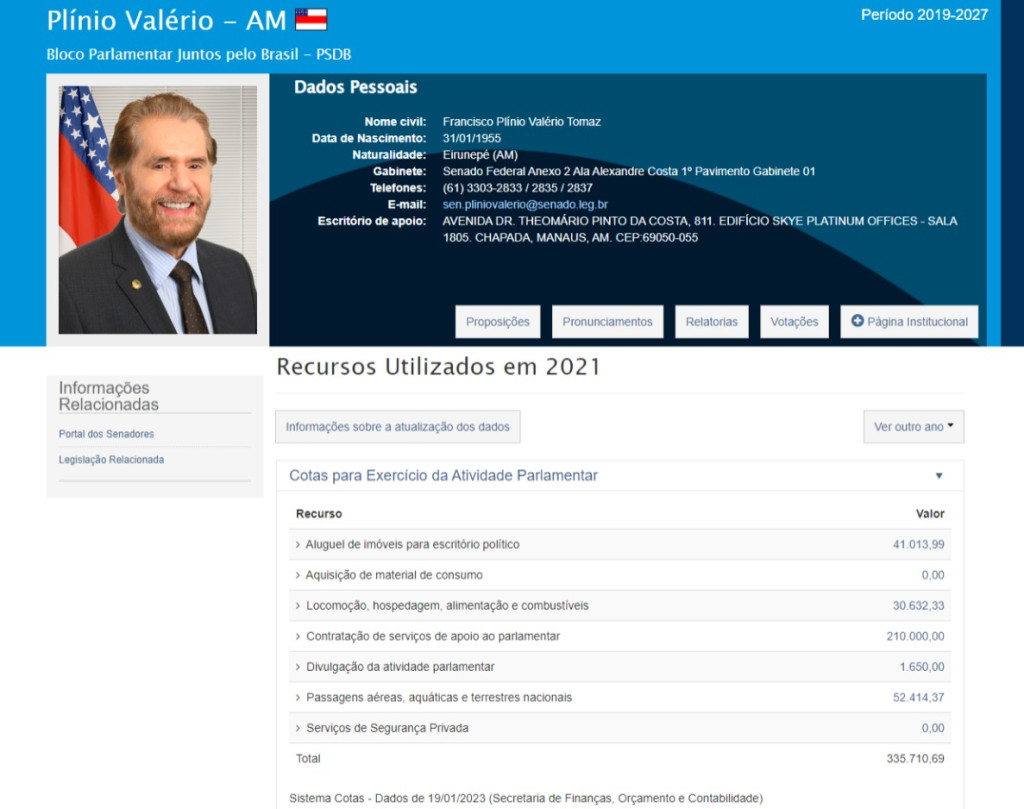The image size is (1024, 809).
Task: Expand Aluguel de imóveis para escritório político
Action: [412, 544]
